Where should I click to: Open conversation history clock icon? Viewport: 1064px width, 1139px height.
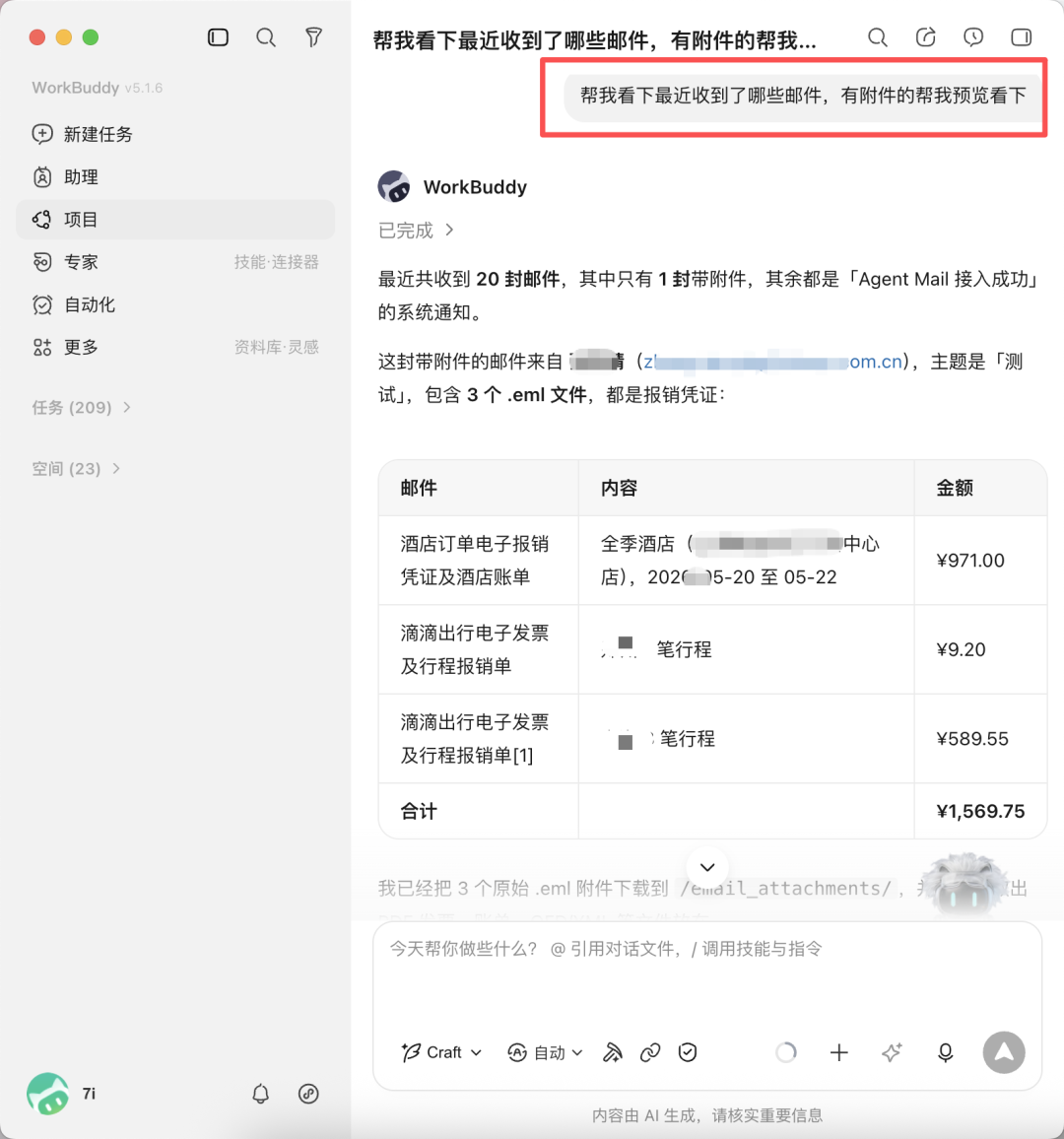[973, 37]
